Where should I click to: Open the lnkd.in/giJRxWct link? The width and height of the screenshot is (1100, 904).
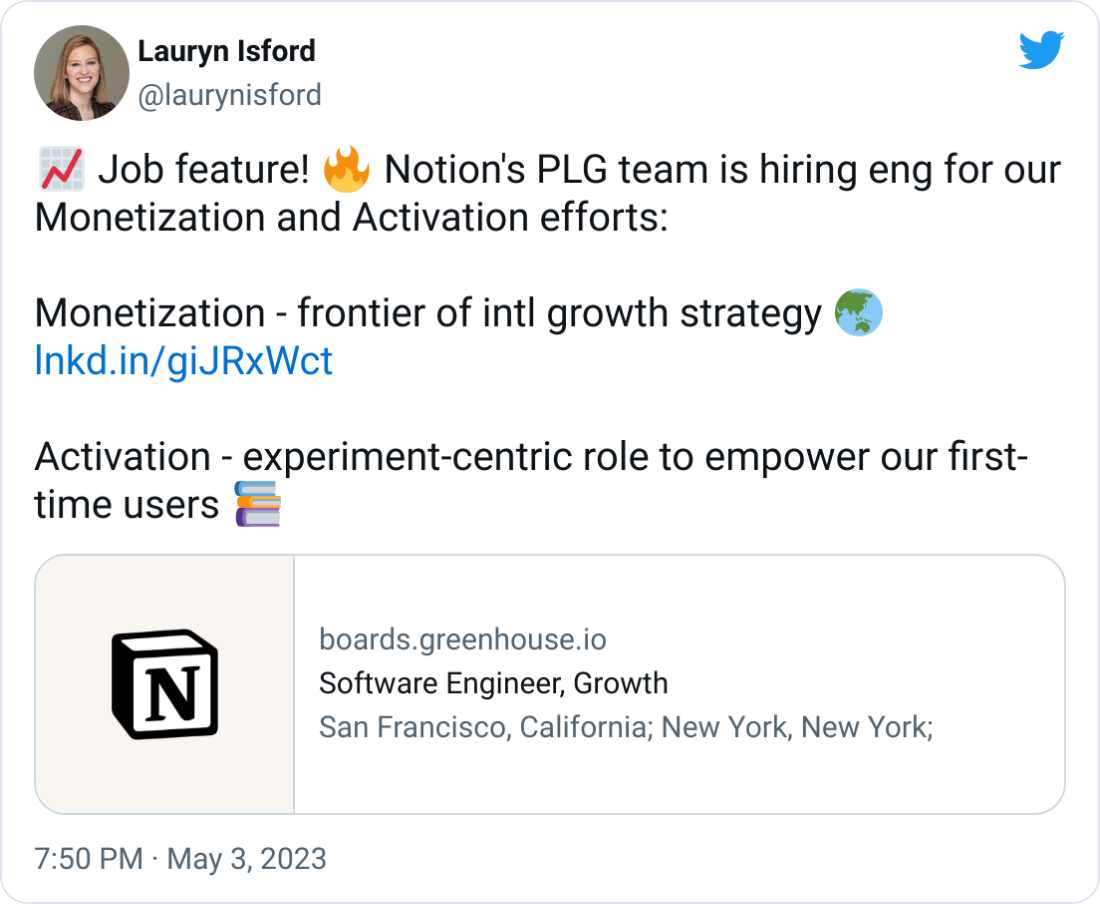182,361
